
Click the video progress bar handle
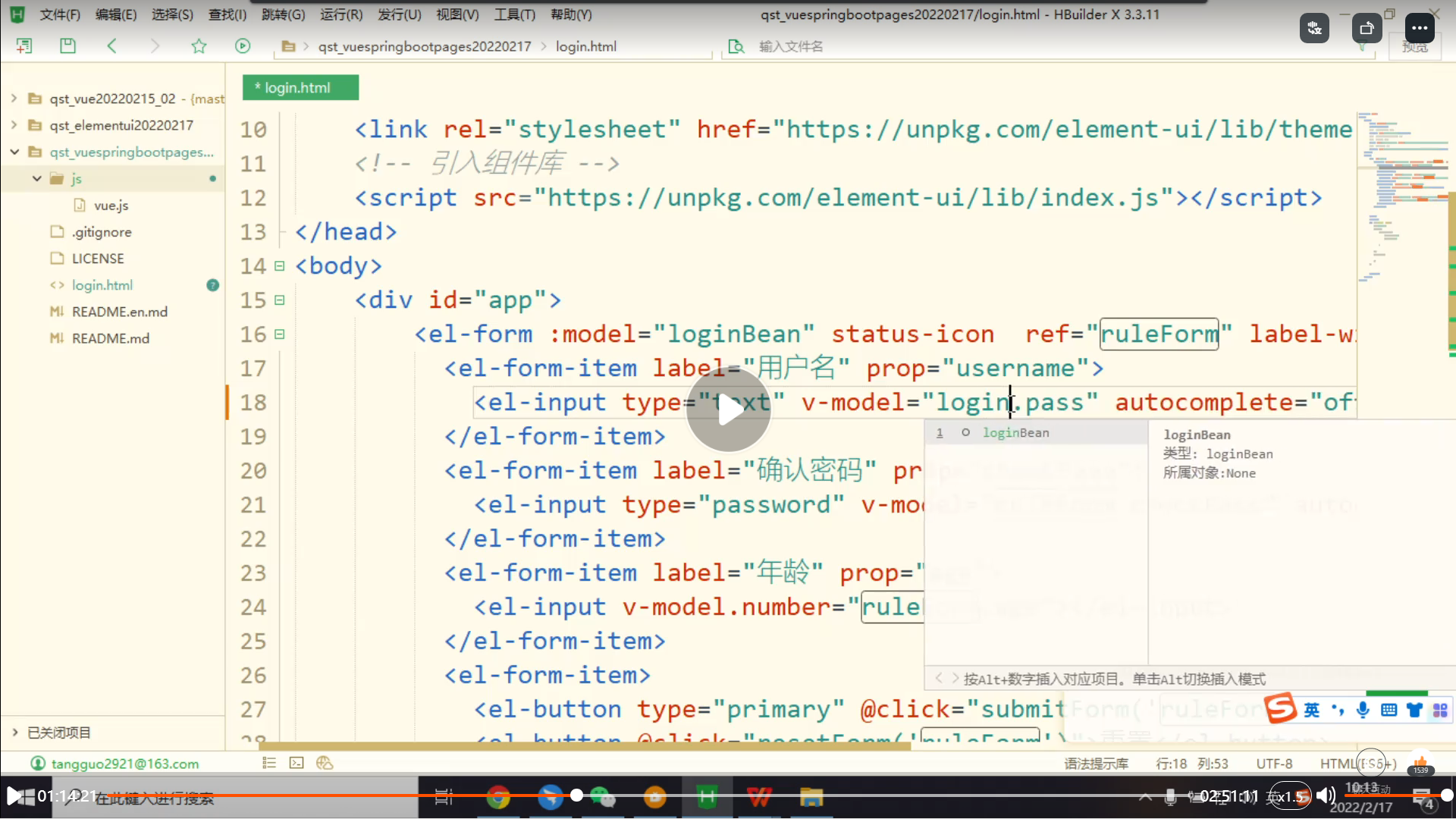(576, 795)
